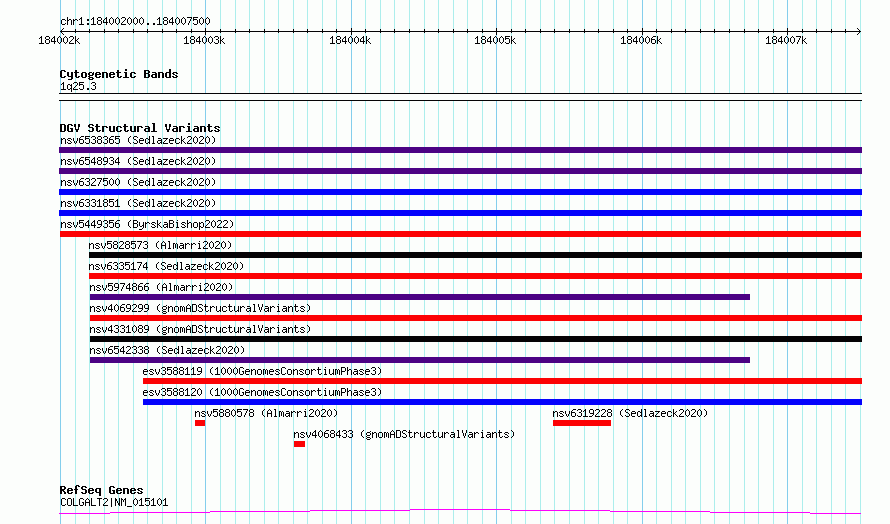Image resolution: width=890 pixels, height=524 pixels.
Task: Select the red bar under nsv6319228
Action: 582,423
